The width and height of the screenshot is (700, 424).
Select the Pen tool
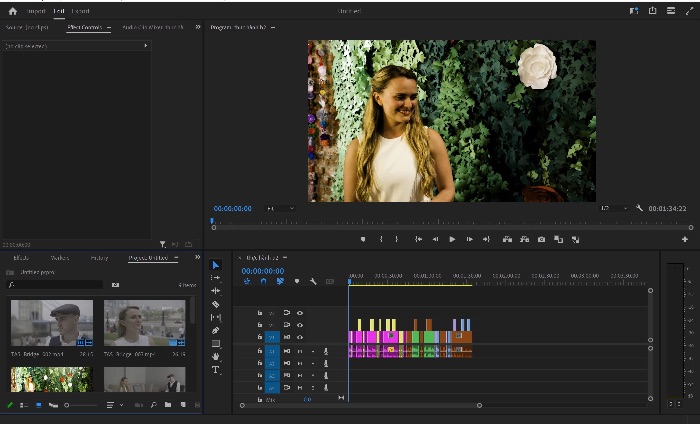216,331
